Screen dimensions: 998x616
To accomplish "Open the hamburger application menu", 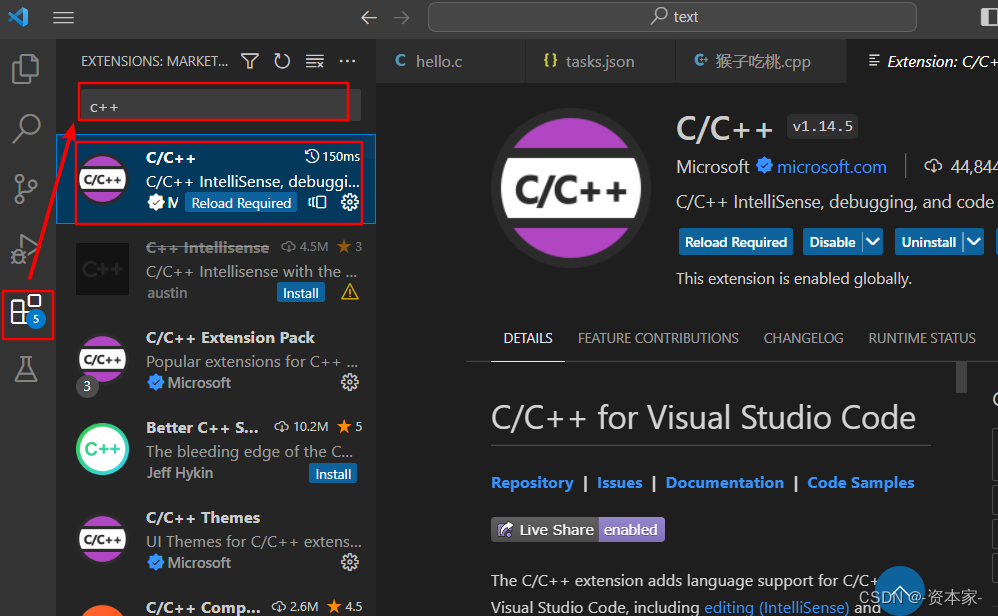I will [63, 17].
